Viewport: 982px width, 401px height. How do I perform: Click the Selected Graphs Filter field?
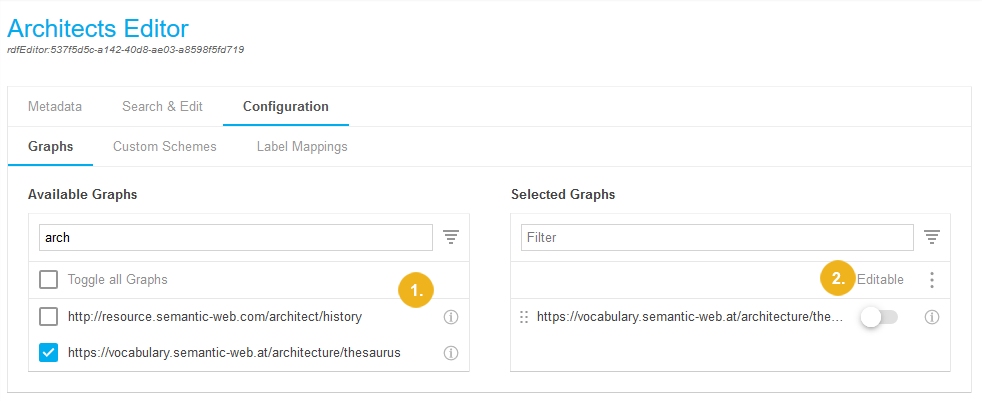(x=716, y=238)
